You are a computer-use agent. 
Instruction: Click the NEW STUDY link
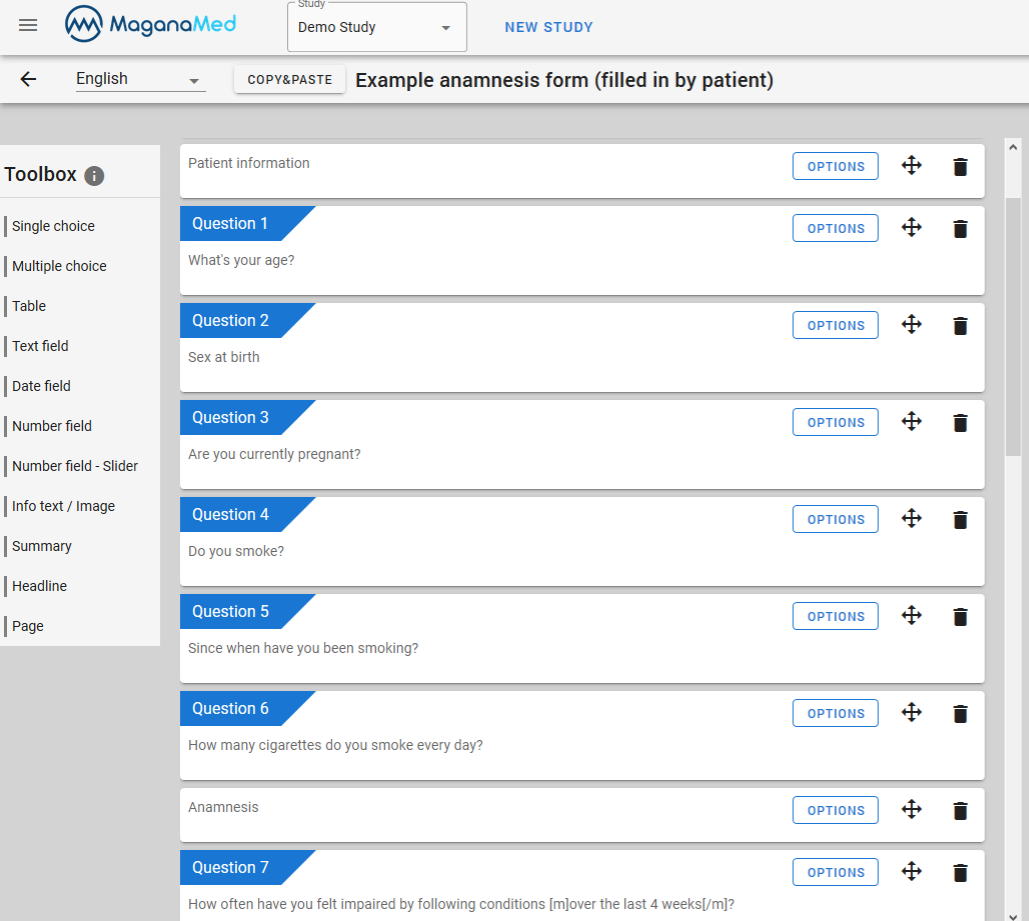[x=549, y=28]
